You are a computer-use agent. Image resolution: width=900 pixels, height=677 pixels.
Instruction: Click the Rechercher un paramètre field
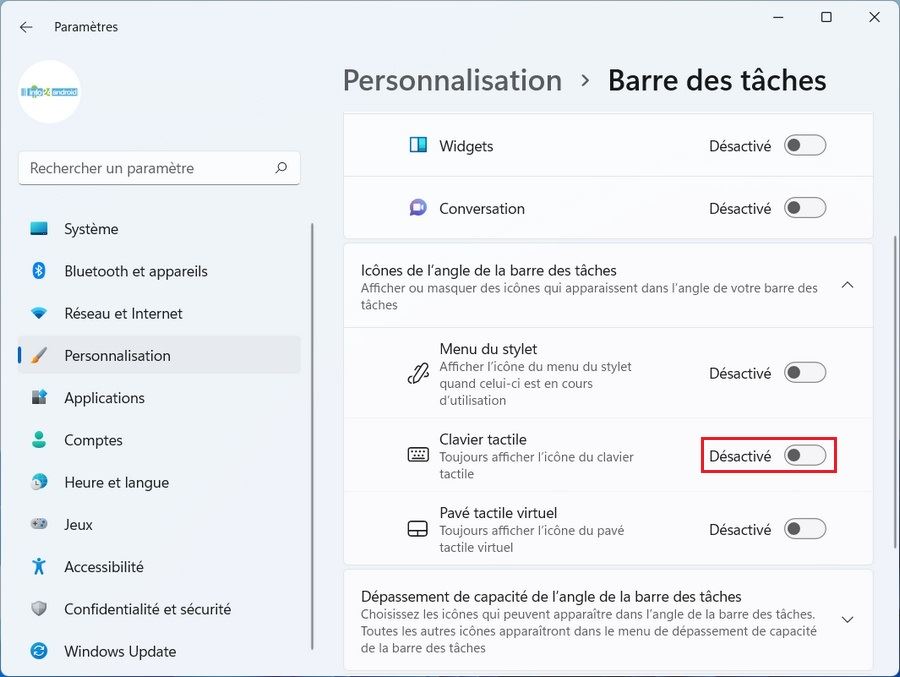click(x=145, y=168)
